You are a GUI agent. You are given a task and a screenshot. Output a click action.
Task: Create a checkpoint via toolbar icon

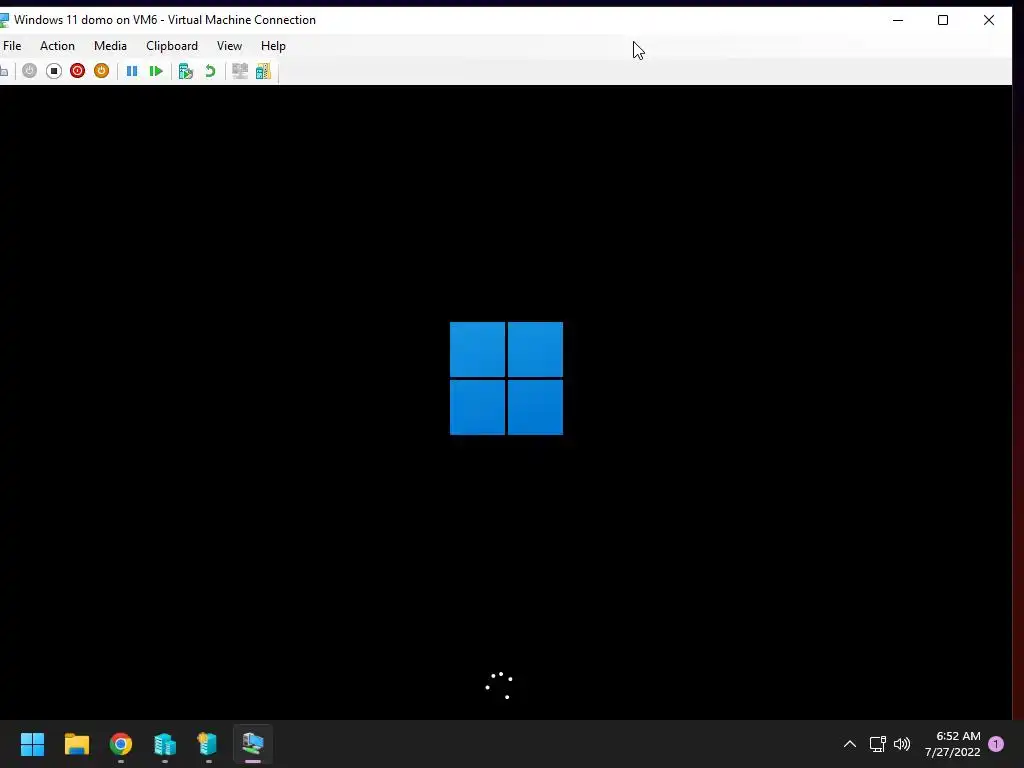click(x=185, y=71)
